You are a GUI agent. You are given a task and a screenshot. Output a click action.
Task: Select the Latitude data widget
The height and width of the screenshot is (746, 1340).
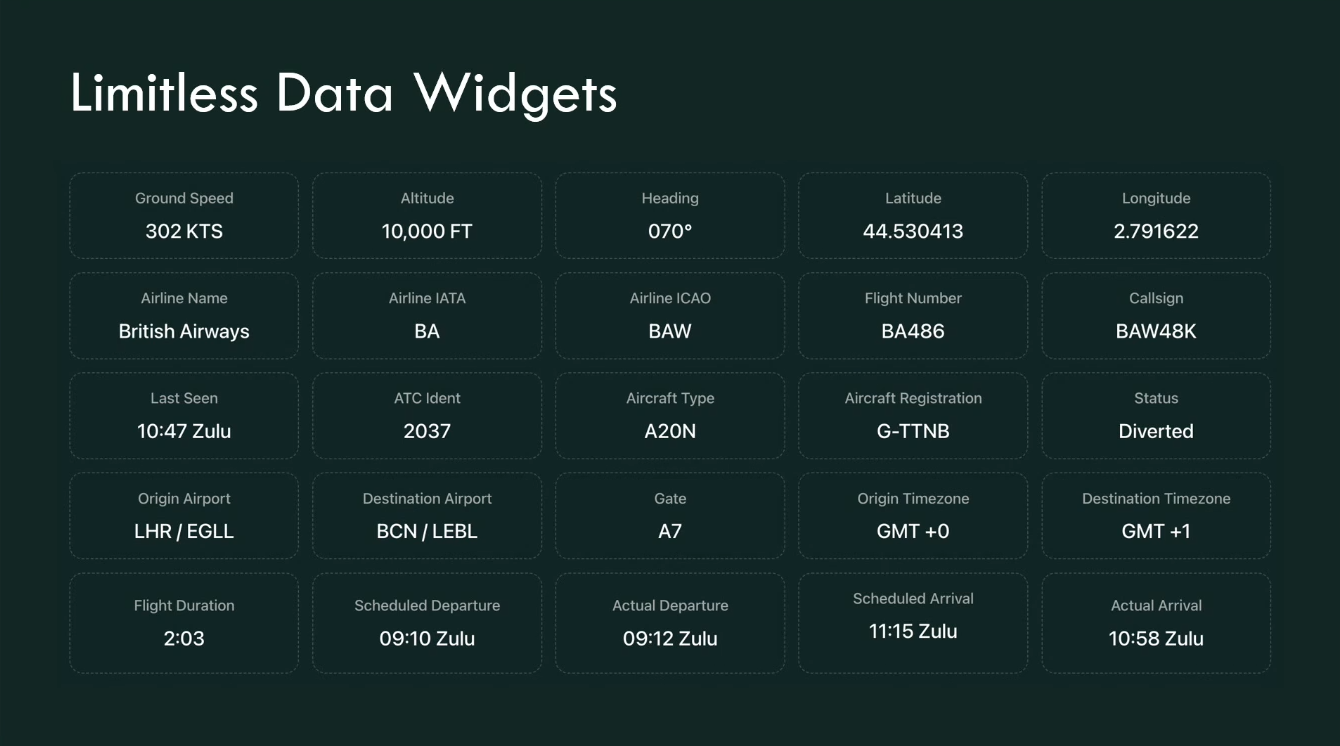pos(913,216)
